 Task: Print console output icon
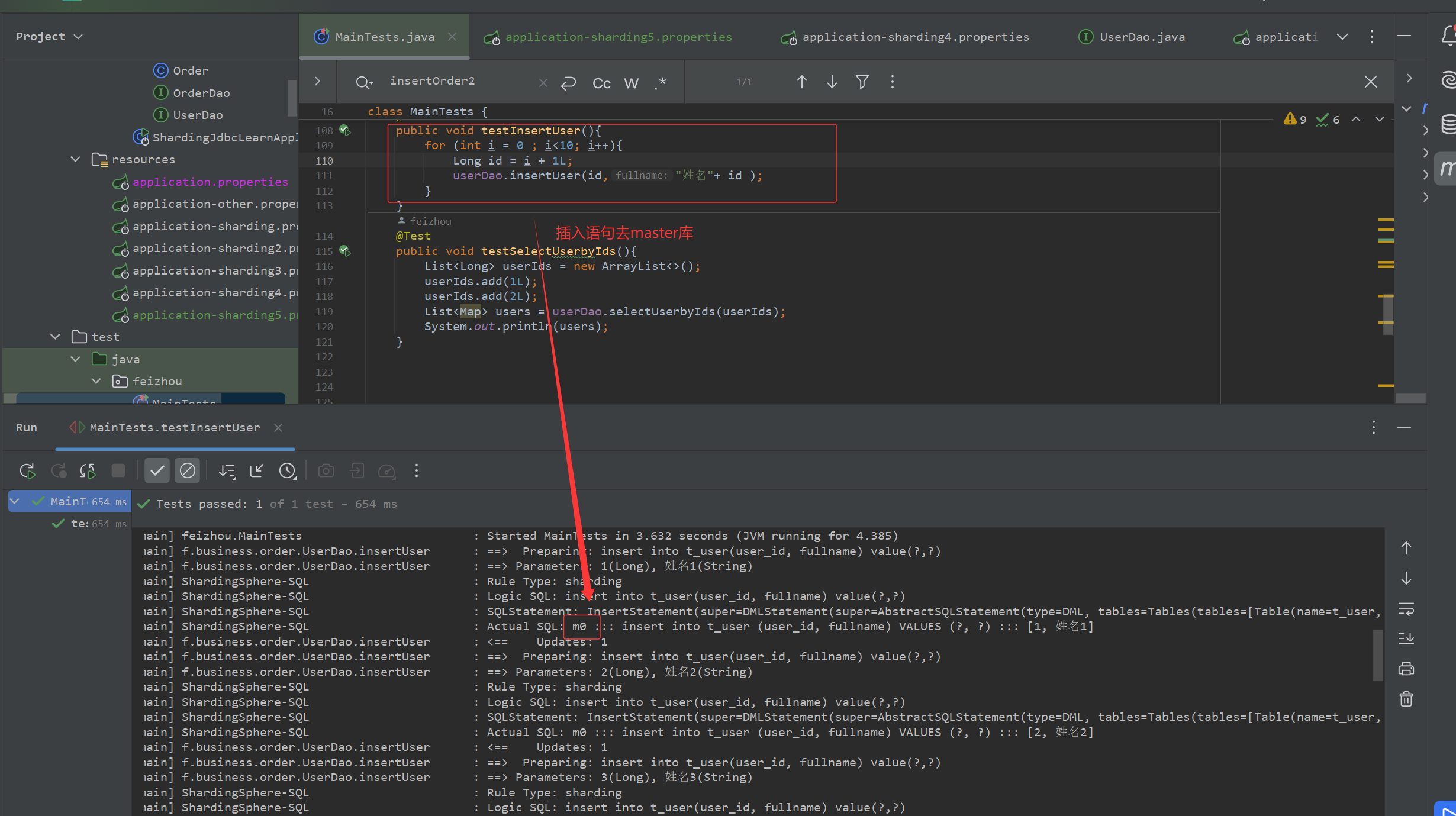(1406, 669)
